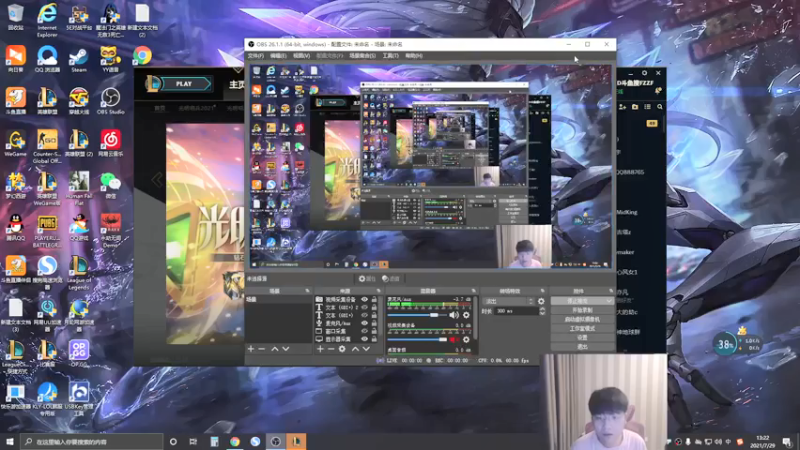Add a new source with the Sources panel plus icon
Viewport: 800px width, 450px height.
[320, 349]
